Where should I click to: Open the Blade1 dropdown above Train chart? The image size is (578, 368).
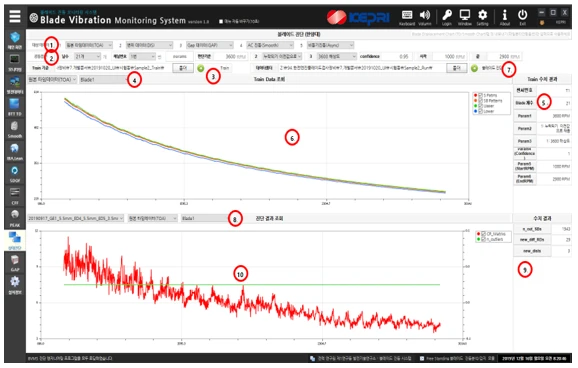(x=104, y=79)
